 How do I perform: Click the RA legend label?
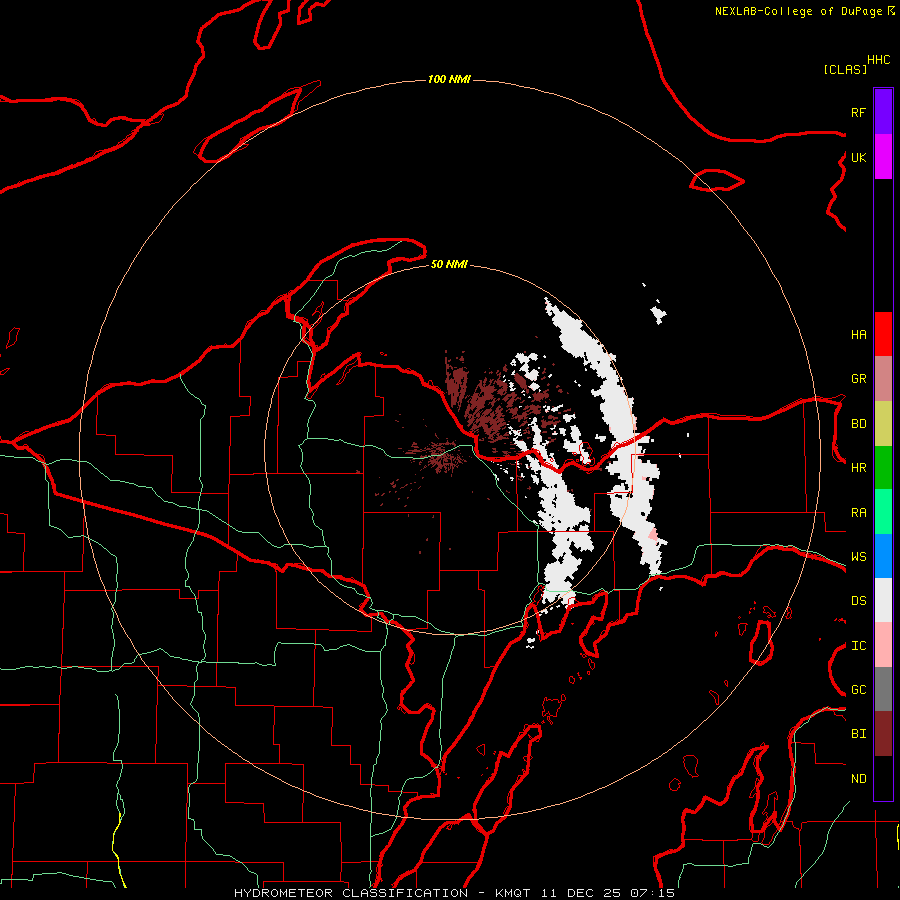pos(858,513)
